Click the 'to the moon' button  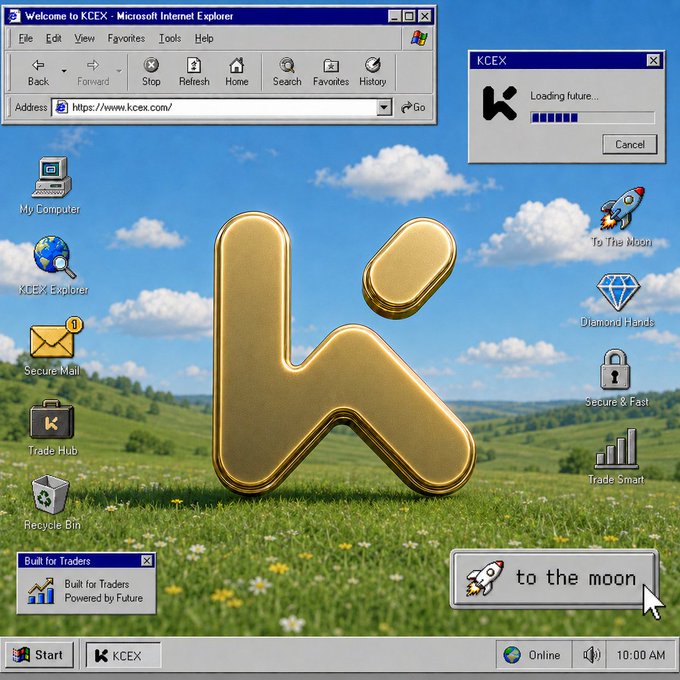pyautogui.click(x=554, y=579)
